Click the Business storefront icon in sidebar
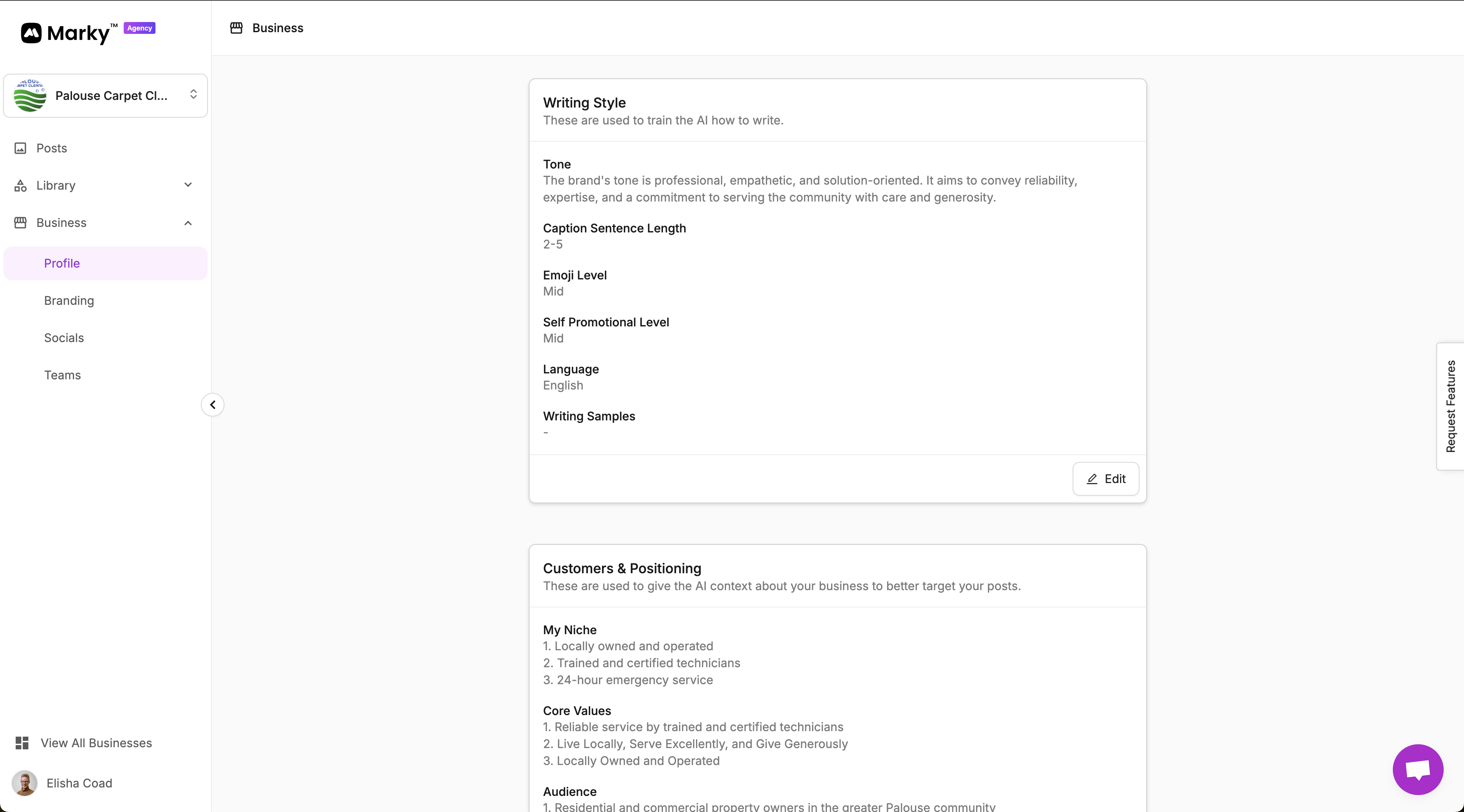The image size is (1464, 812). tap(20, 223)
